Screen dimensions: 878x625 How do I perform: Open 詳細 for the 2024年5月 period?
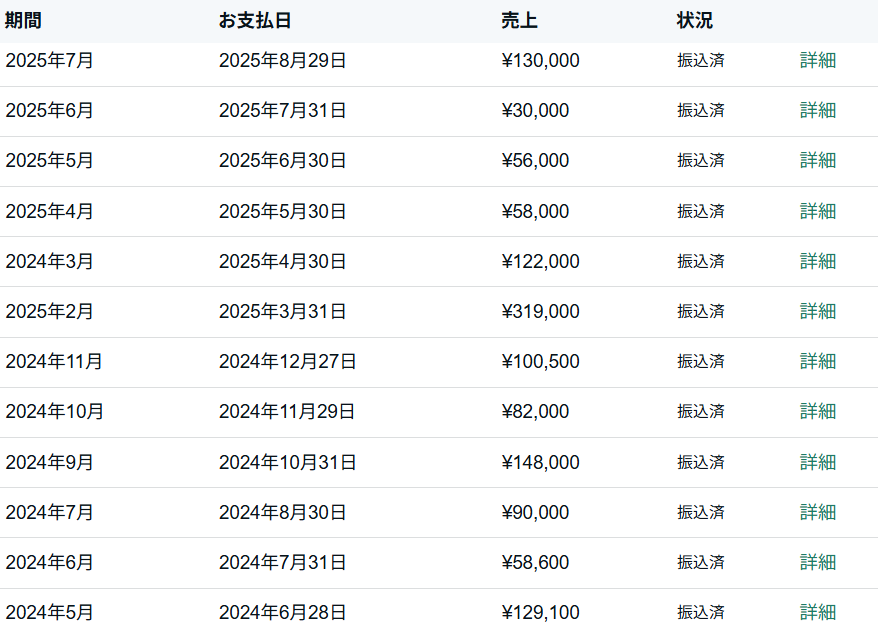[817, 612]
